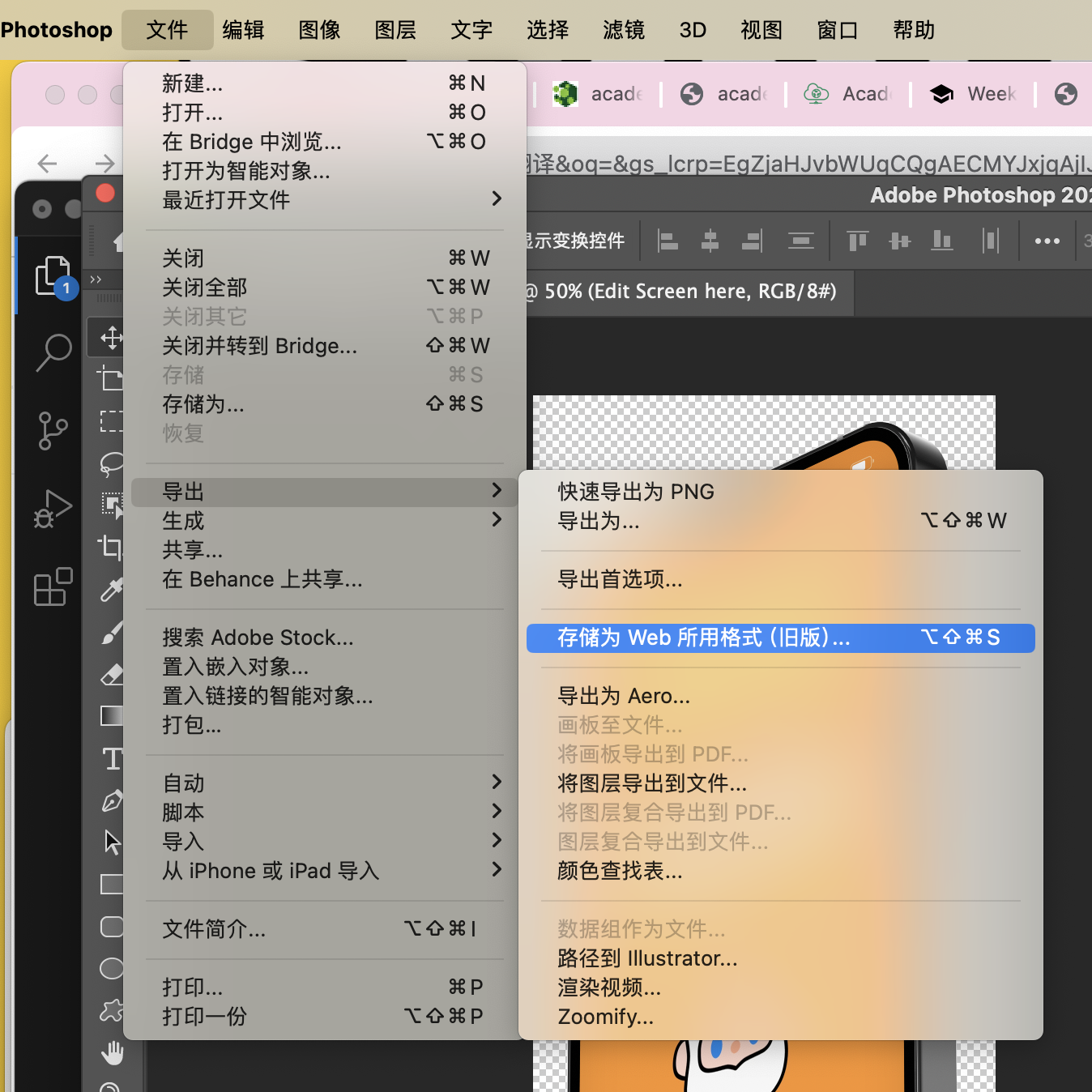Select the Path Selection arrow tool
Viewport: 1092px width, 1092px height.
[x=112, y=842]
